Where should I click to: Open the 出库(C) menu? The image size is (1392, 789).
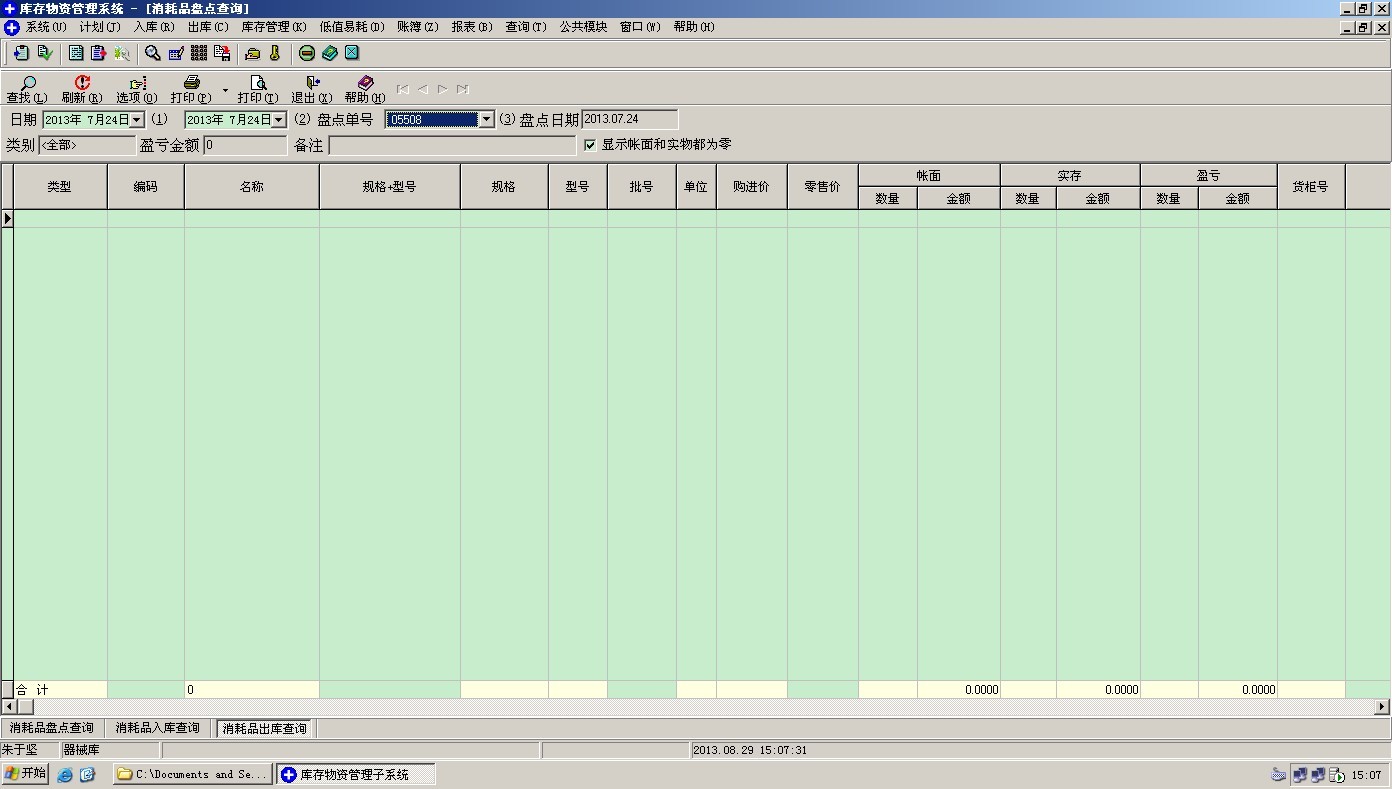click(208, 27)
